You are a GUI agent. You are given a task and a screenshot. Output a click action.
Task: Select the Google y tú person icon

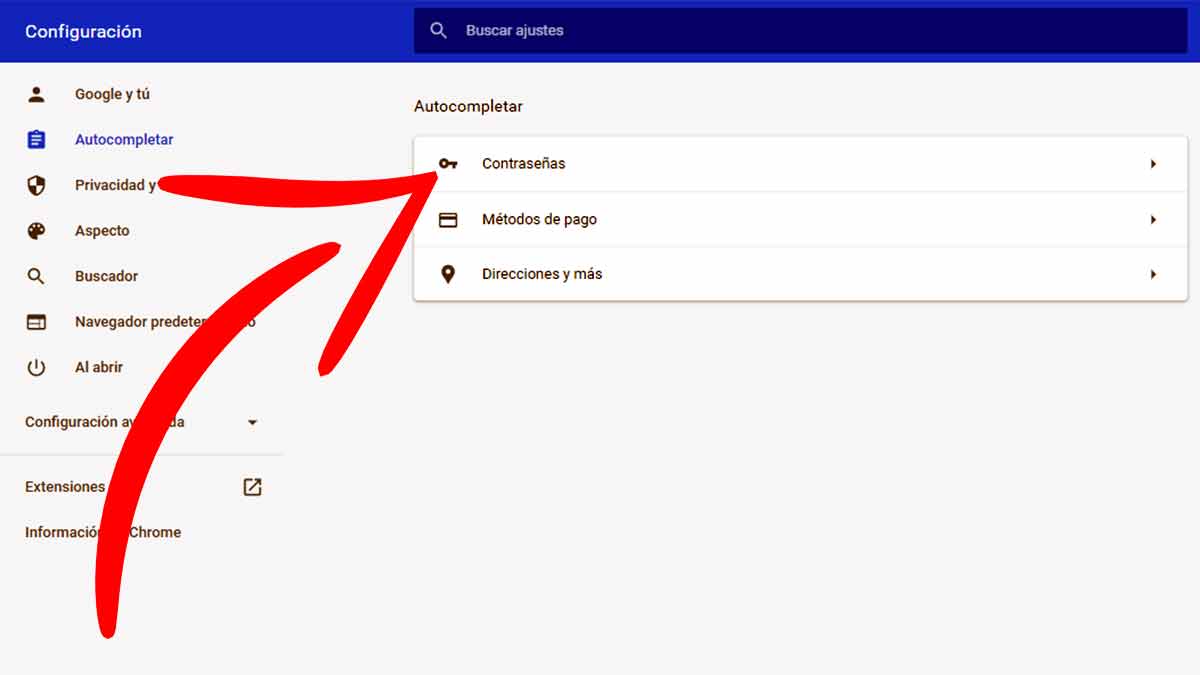37,93
